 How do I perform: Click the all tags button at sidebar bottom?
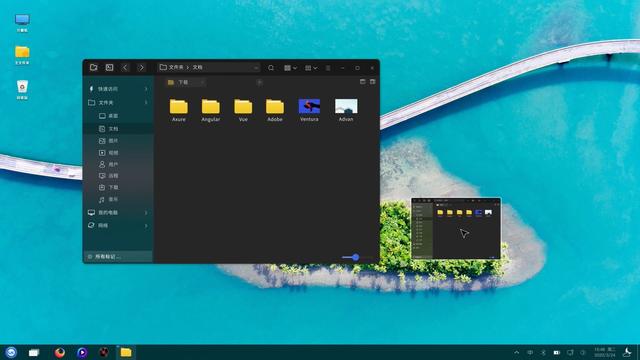(x=118, y=256)
